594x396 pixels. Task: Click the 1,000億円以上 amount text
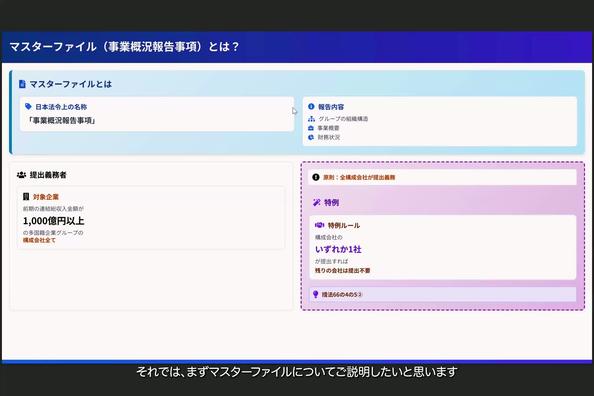(x=54, y=221)
